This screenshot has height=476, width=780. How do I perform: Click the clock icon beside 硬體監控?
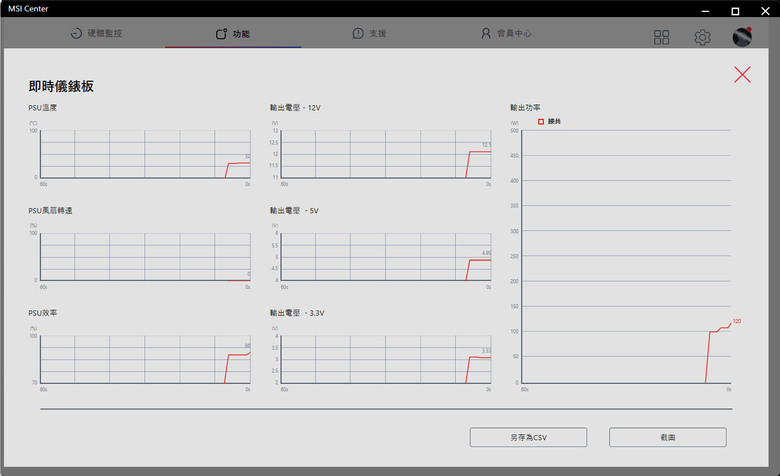click(x=76, y=33)
